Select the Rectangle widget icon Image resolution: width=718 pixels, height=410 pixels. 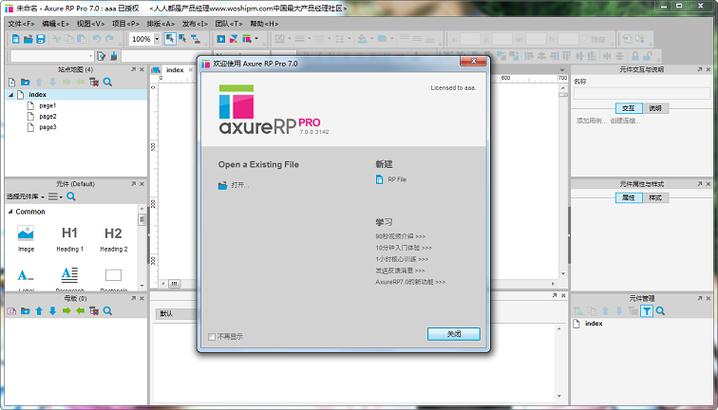click(113, 275)
